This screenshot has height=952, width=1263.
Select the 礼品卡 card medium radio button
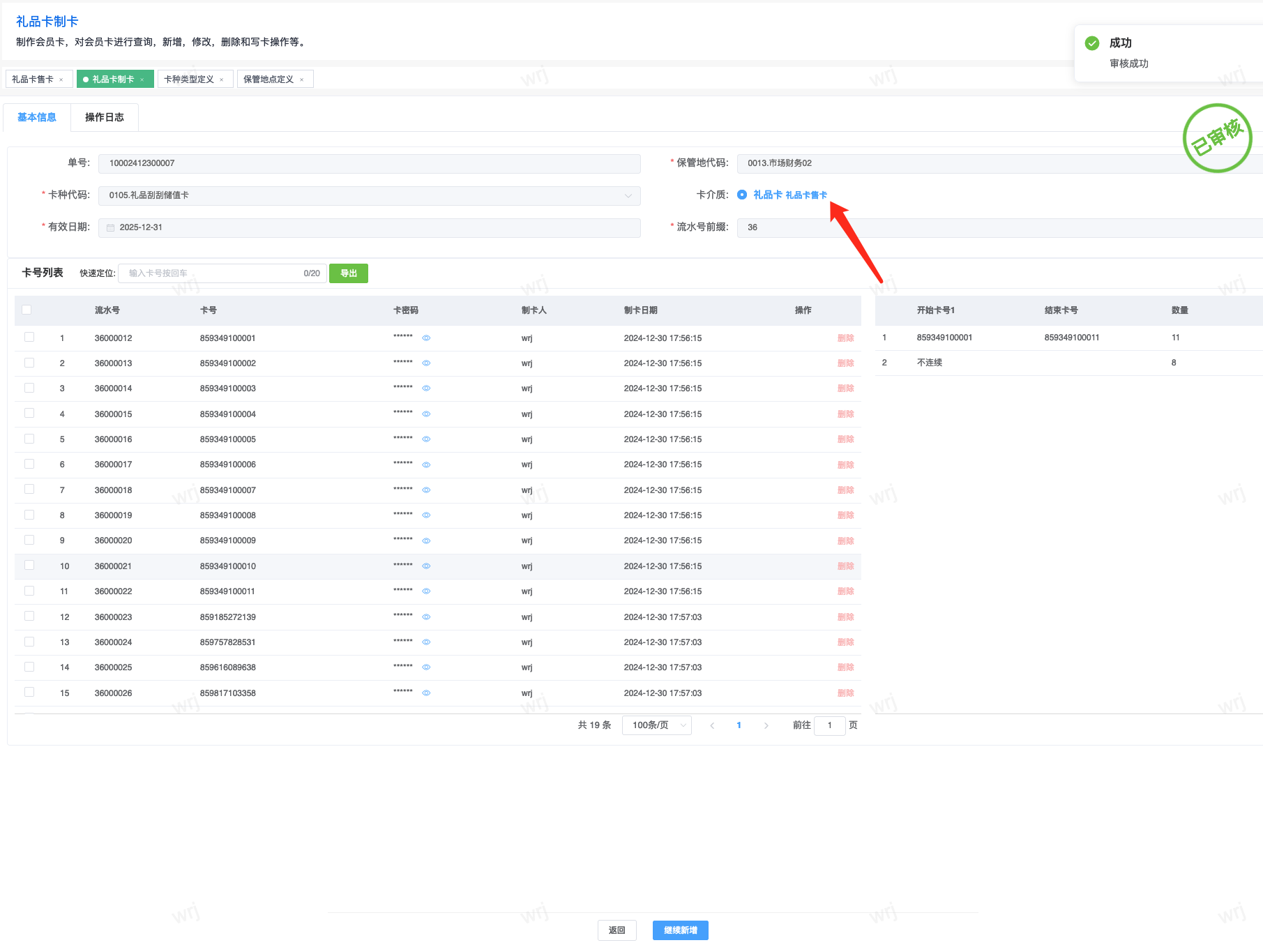(x=742, y=195)
